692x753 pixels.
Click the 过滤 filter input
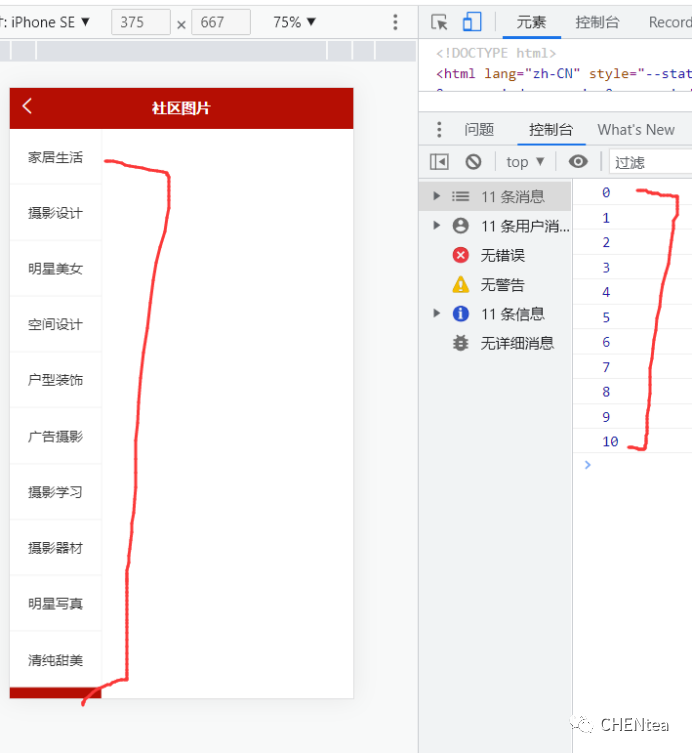pyautogui.click(x=651, y=162)
